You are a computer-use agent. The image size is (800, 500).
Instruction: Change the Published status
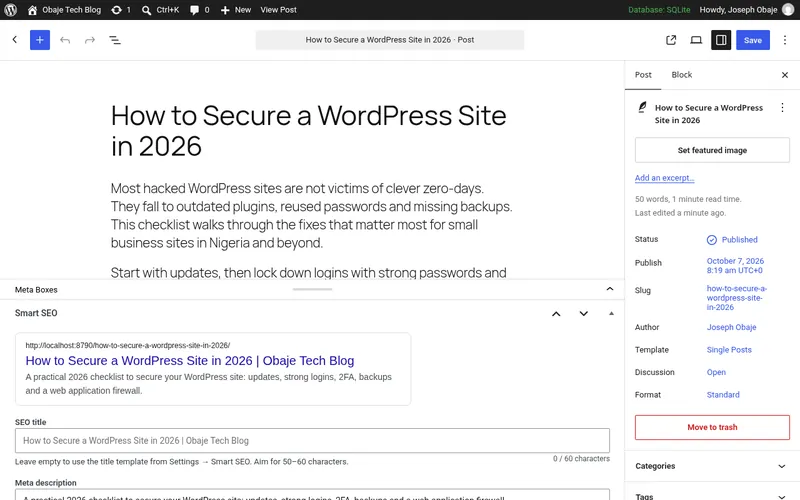[x=732, y=239]
